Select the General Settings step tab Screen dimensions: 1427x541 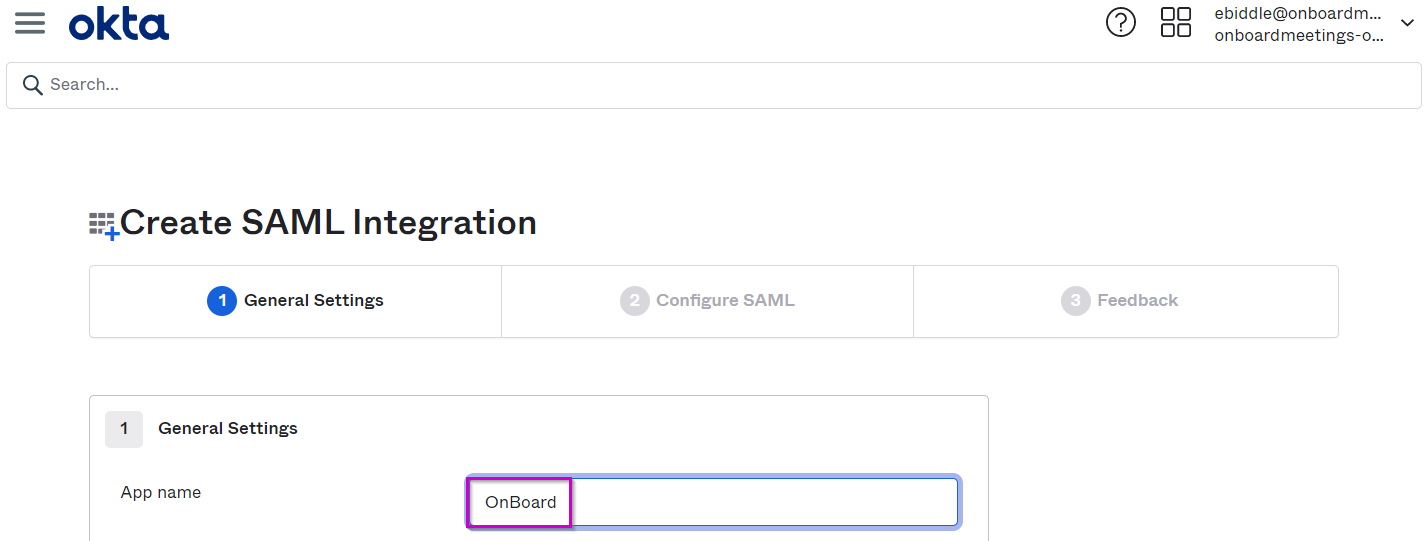click(296, 301)
